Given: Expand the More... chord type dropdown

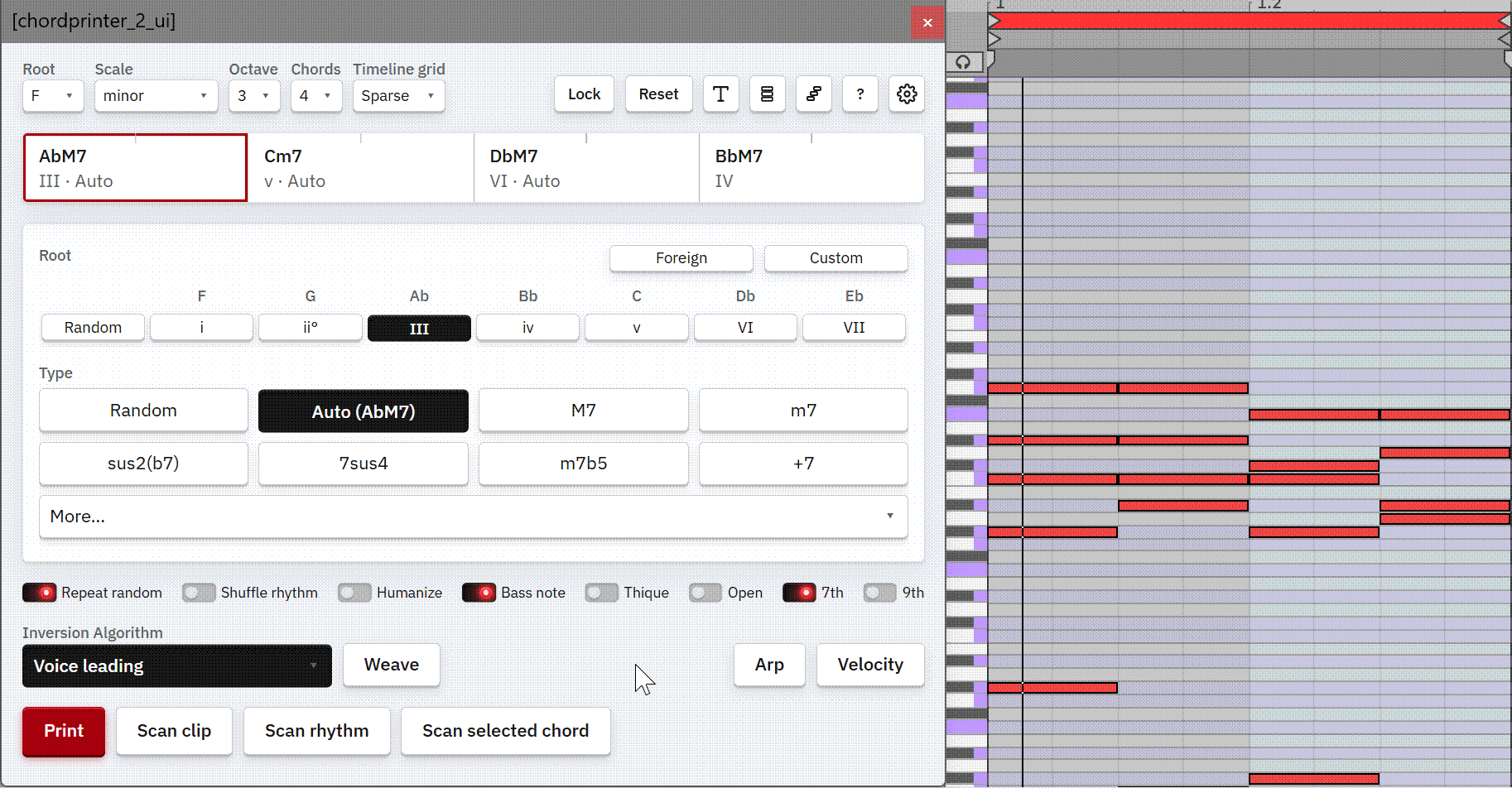Looking at the screenshot, I should [473, 517].
